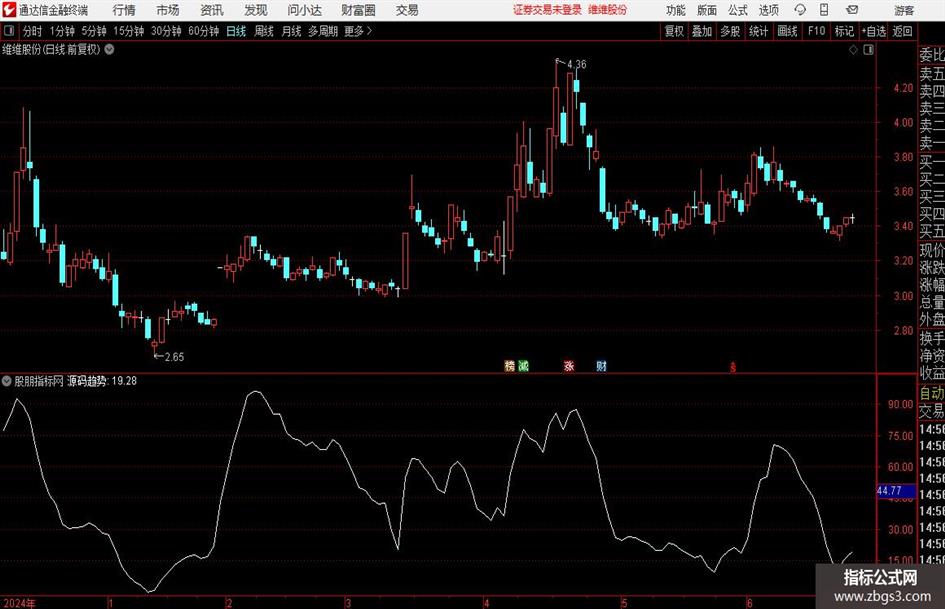Click the 现价 row in side panel
945x609 pixels.
pyautogui.click(x=932, y=250)
